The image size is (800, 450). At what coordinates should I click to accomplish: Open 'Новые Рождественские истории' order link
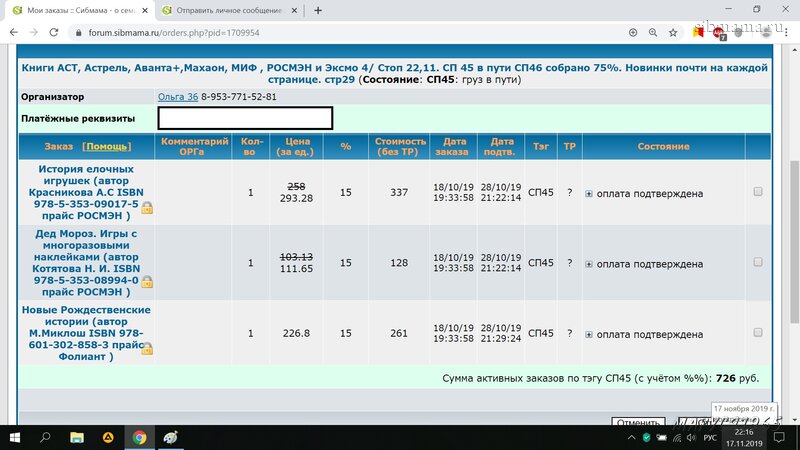86,333
